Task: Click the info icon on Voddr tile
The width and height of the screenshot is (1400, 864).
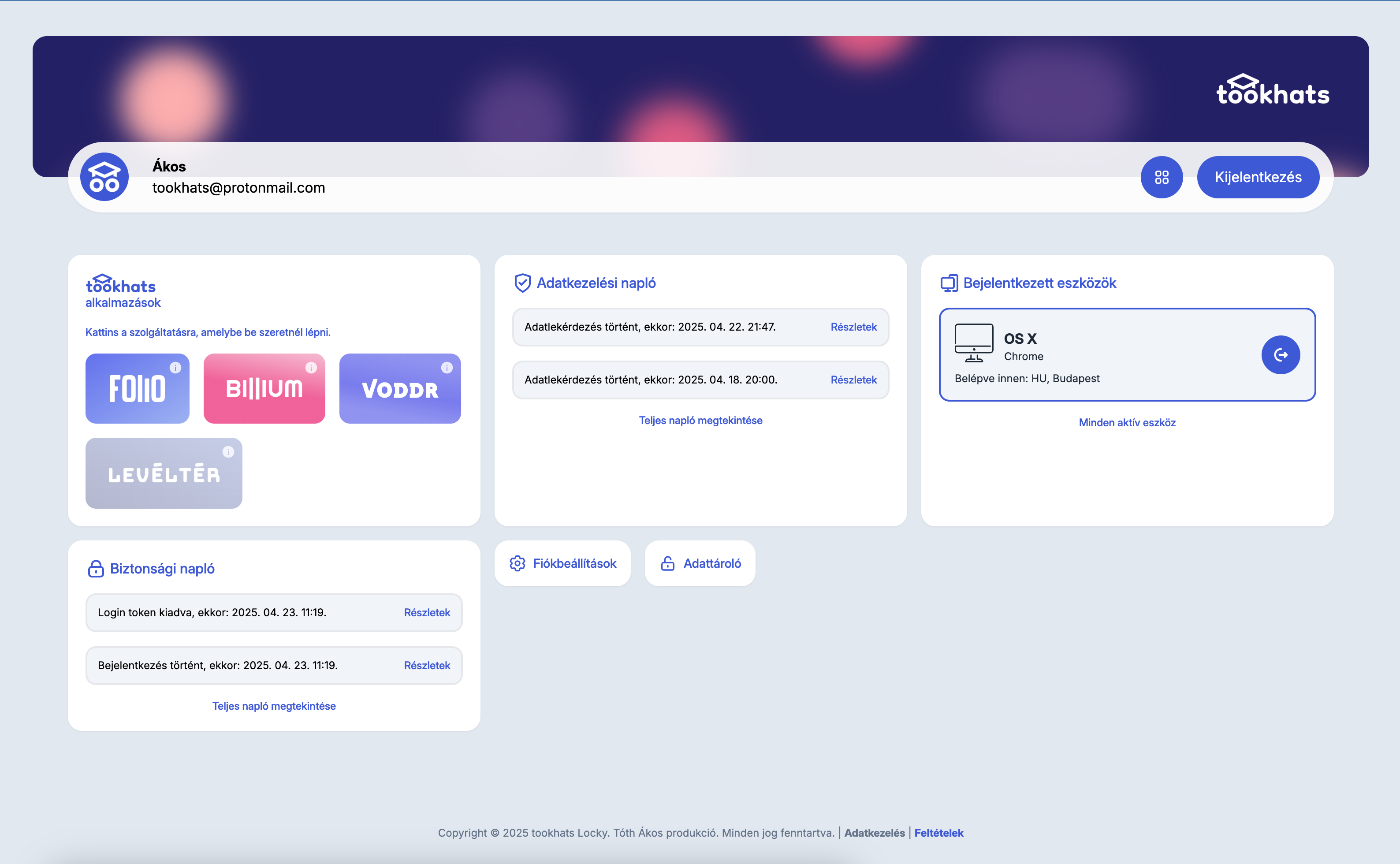Action: coord(447,368)
